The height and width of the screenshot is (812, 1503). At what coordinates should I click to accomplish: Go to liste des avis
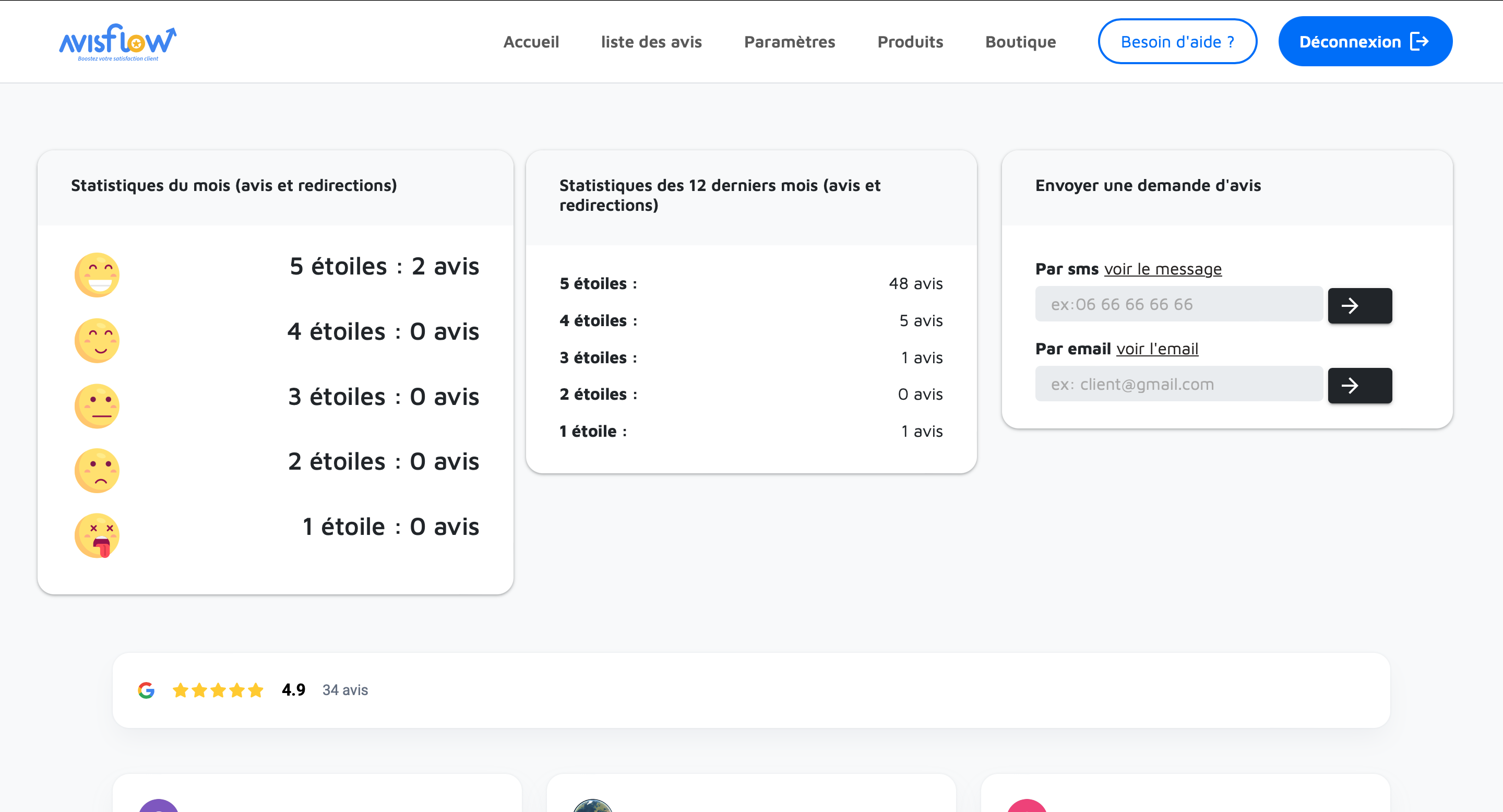651,42
